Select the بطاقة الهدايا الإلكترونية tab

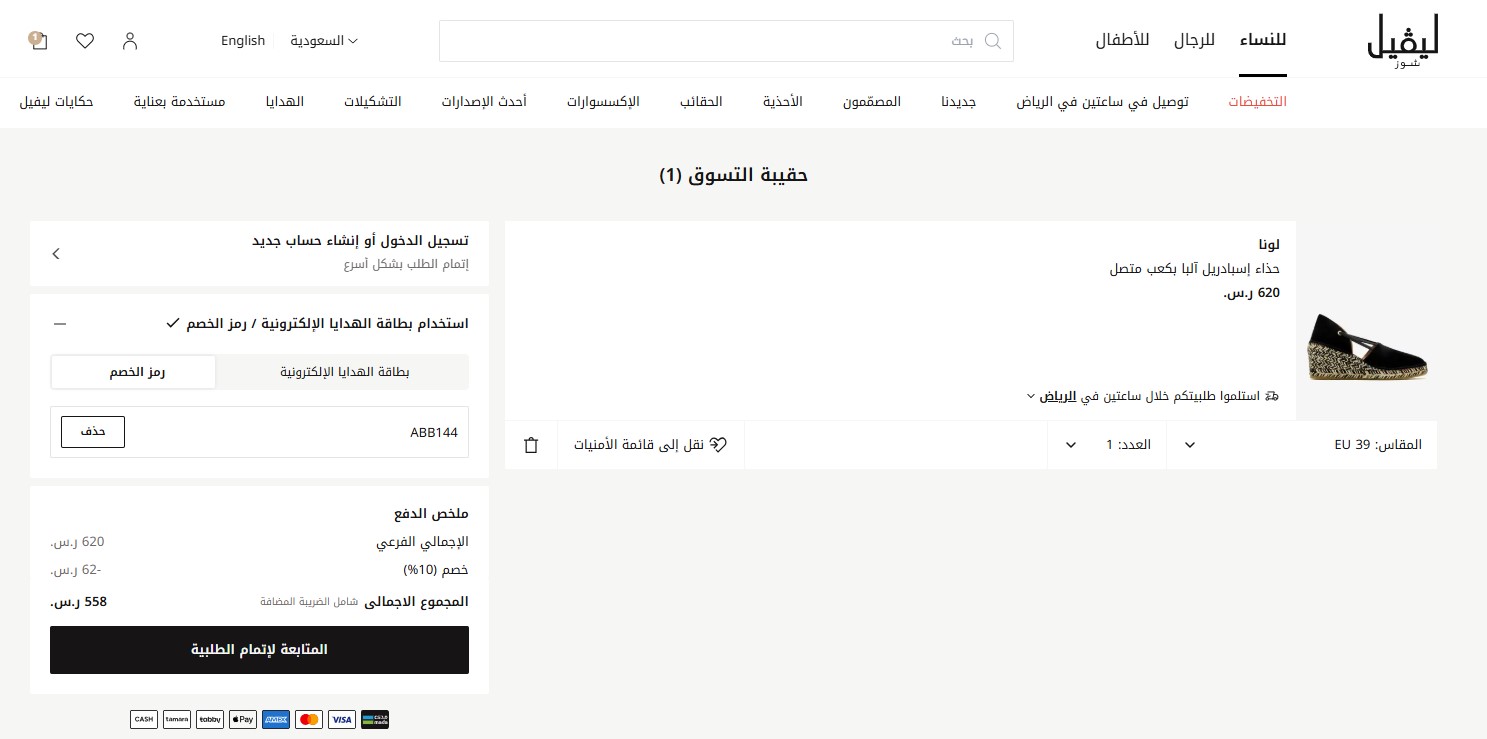click(x=344, y=372)
